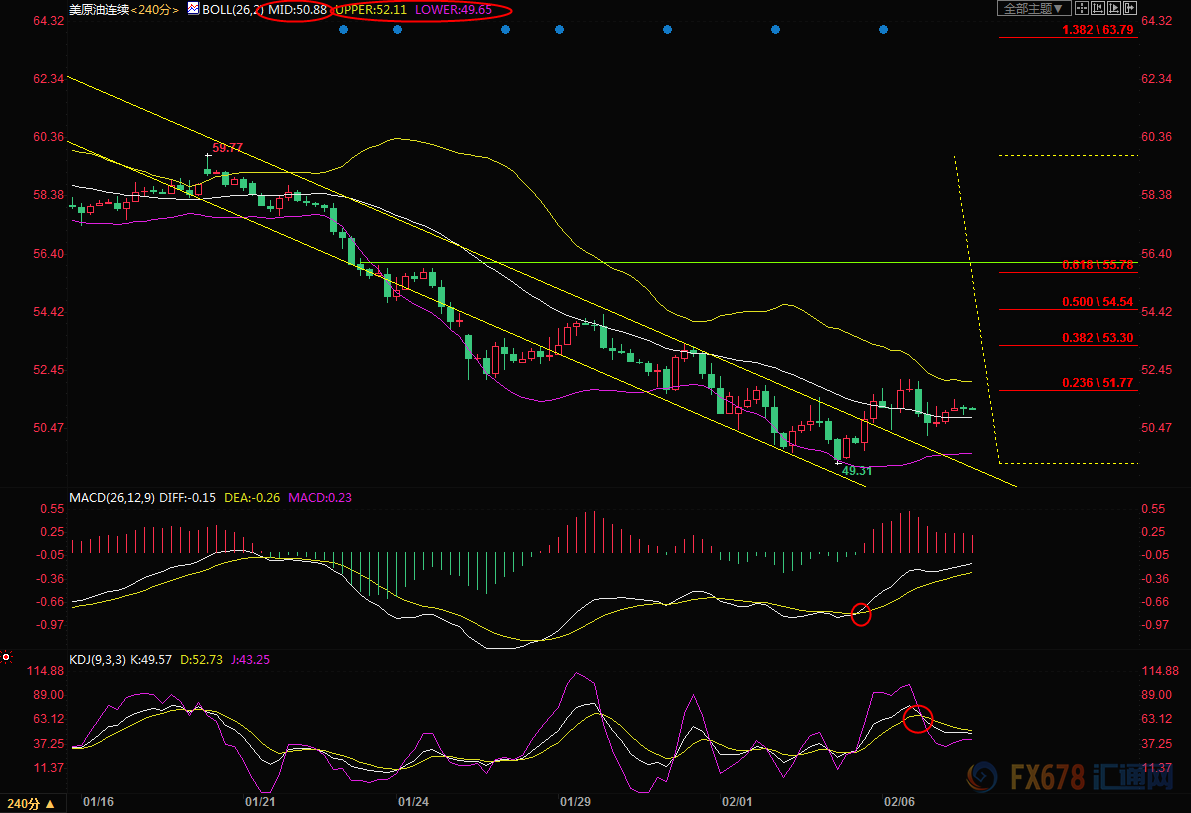
Task: Click the 1.382 \ 63.79 Fibonacci level label
Action: point(1097,30)
